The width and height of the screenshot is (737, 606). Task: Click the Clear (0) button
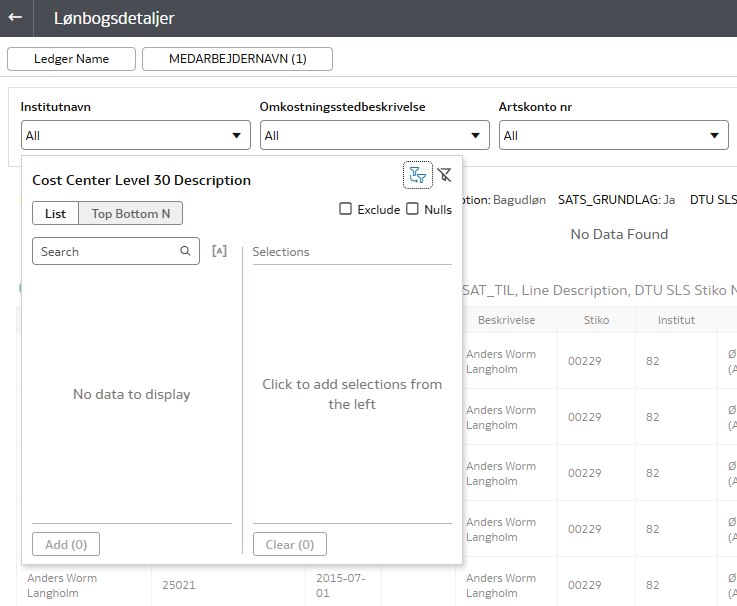290,544
